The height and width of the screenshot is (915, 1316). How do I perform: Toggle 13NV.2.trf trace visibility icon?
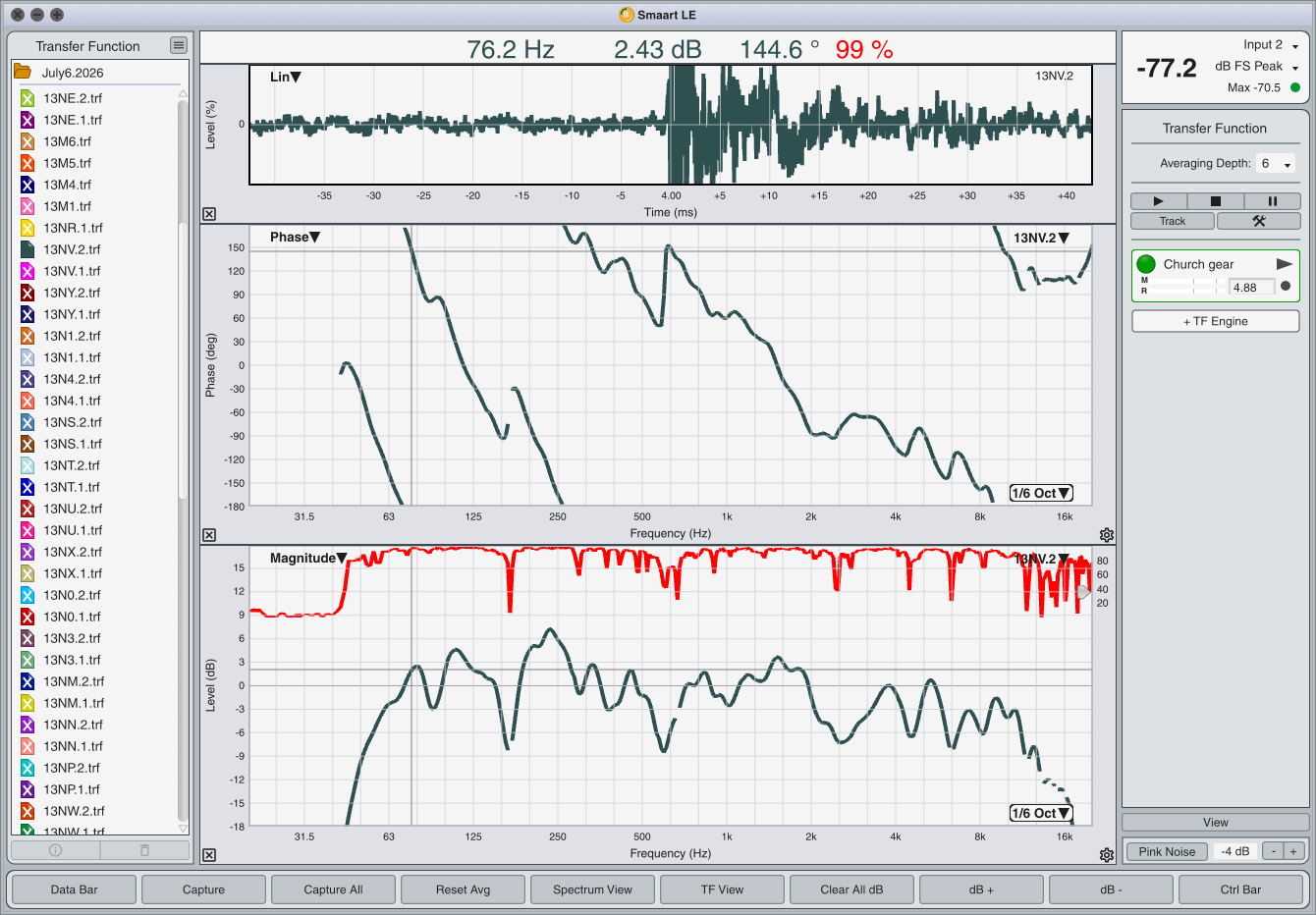[27, 249]
